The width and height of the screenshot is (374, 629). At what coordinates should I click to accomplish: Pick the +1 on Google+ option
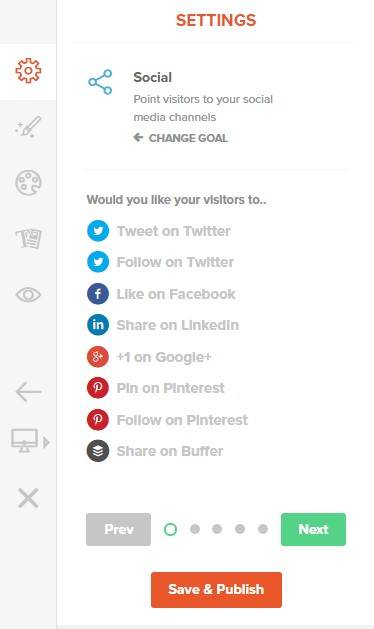149,357
